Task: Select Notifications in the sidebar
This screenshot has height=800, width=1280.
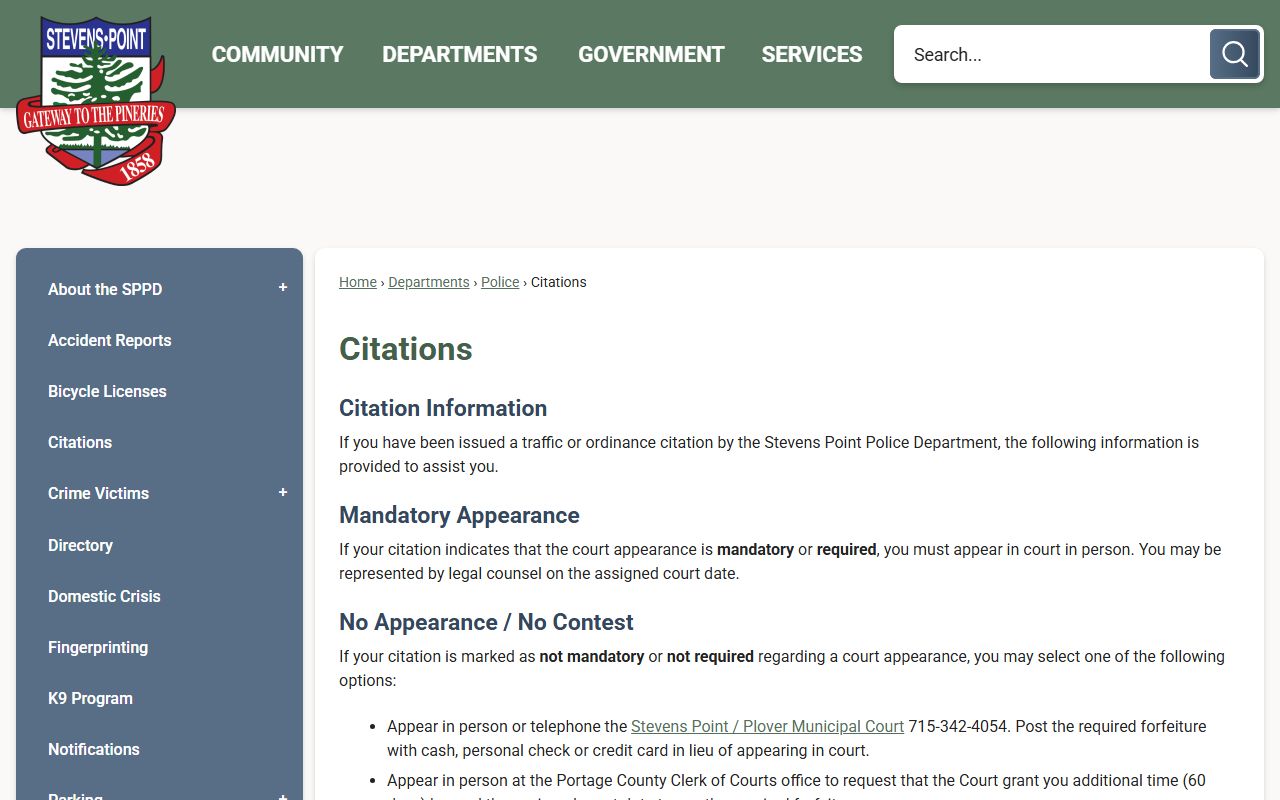Action: 94,749
